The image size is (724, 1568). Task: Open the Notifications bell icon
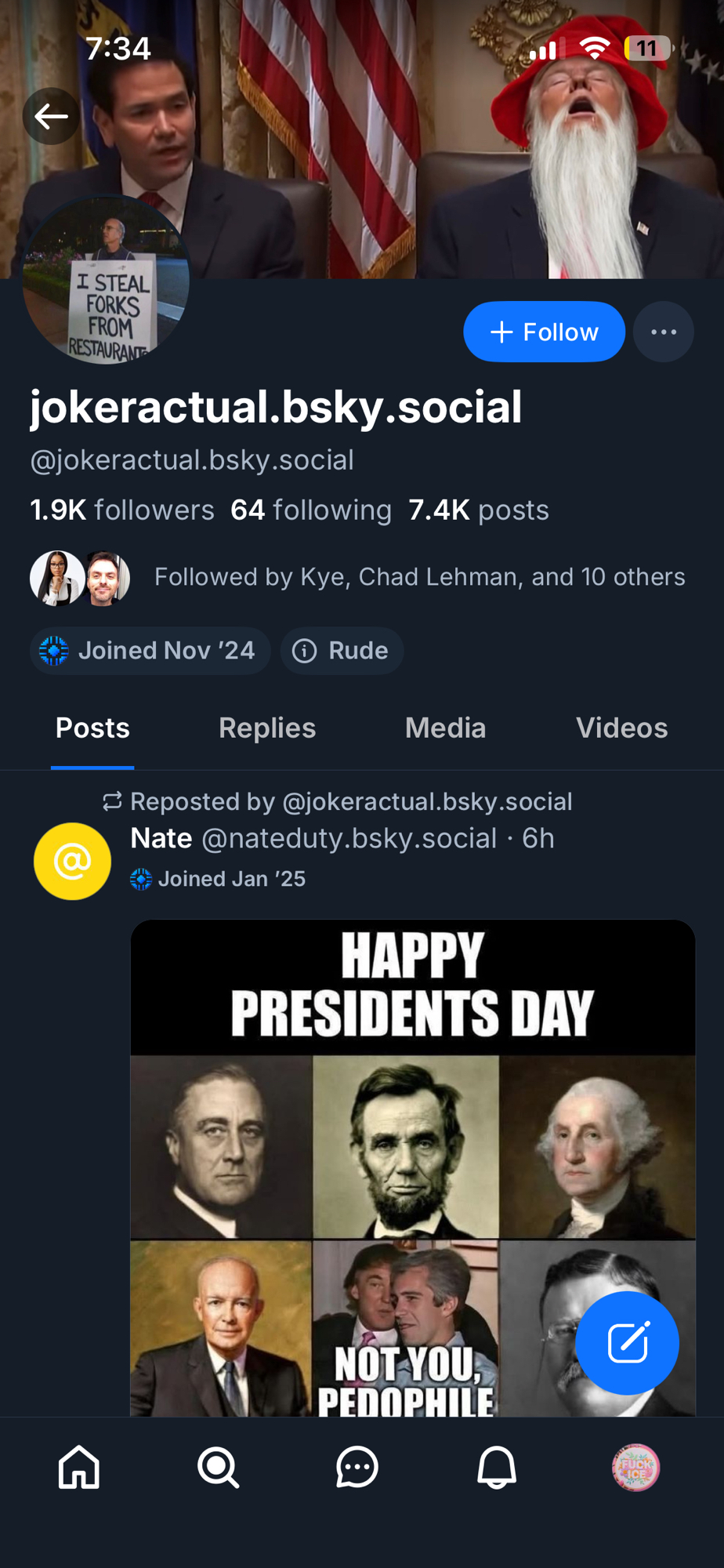497,1467
